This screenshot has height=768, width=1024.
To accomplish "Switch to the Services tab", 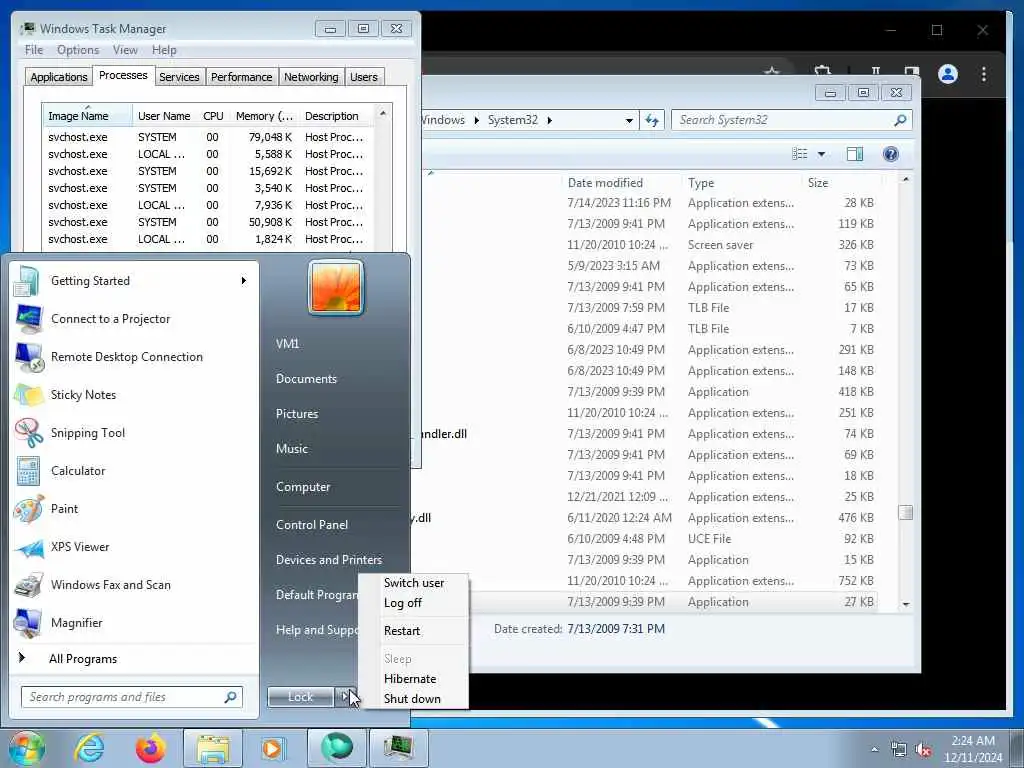I will [x=179, y=77].
